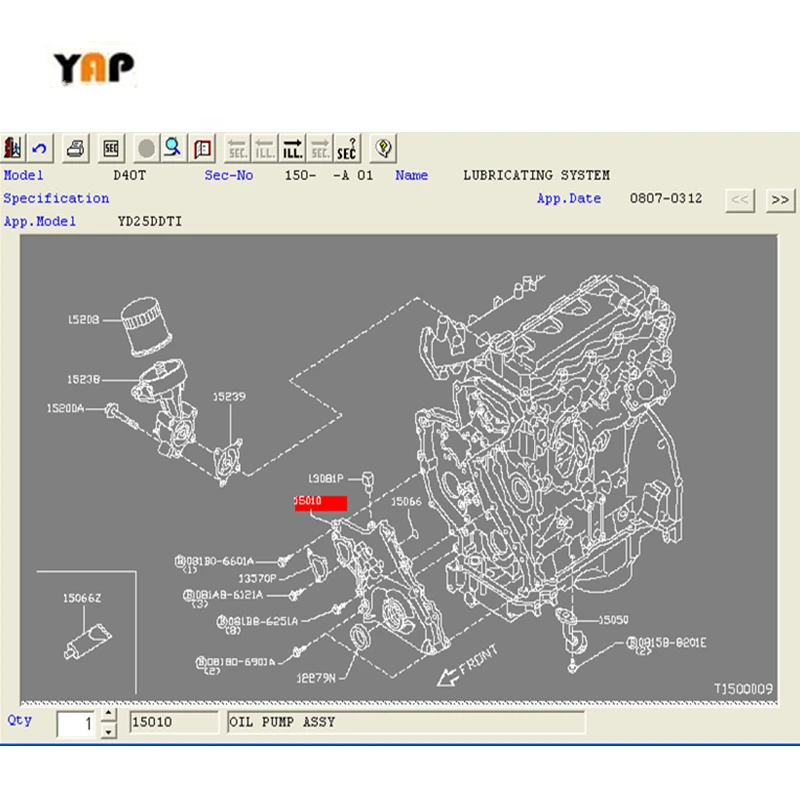Click the gray circle toolbar icon
Screen dimensions: 800x800
pyautogui.click(x=146, y=148)
